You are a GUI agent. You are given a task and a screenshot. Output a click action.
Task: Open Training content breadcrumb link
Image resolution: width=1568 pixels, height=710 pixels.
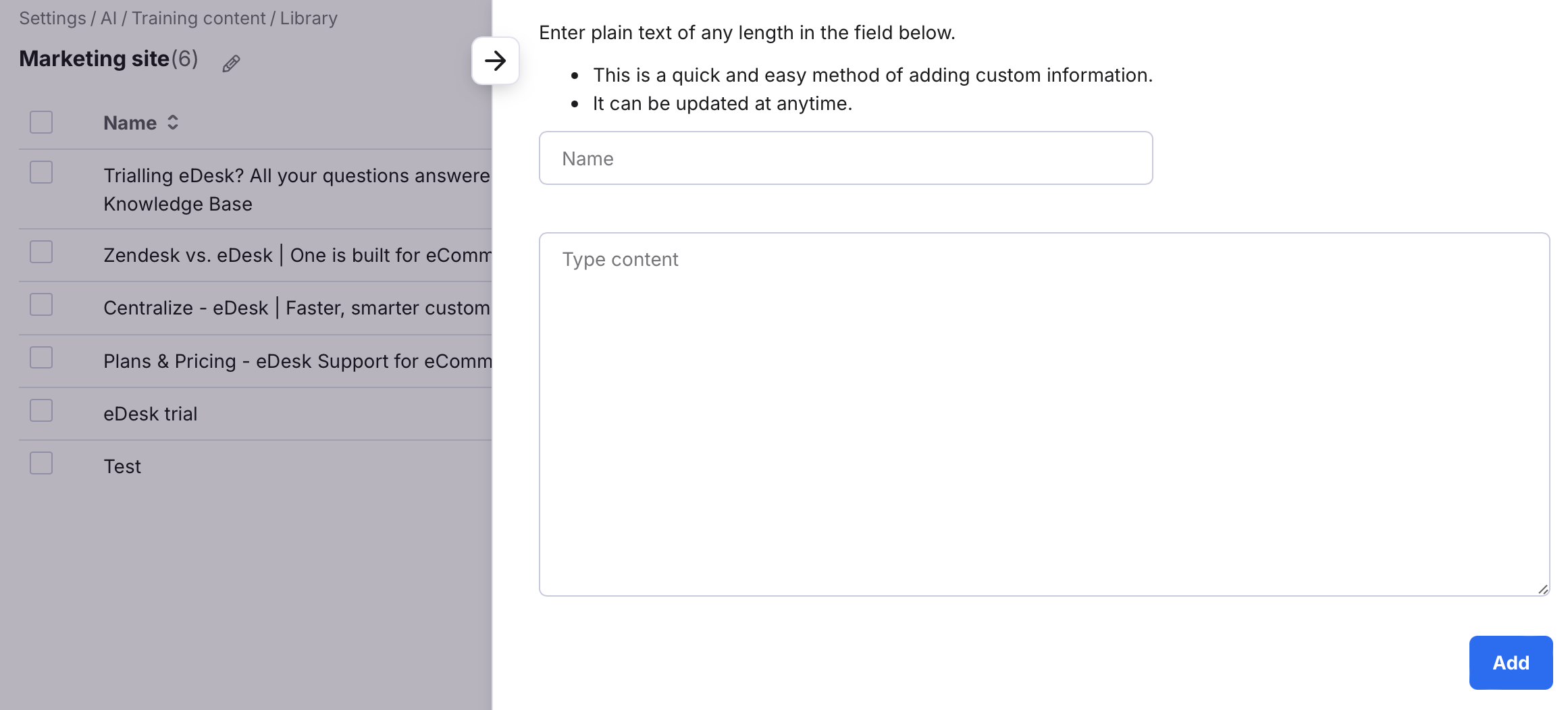pyautogui.click(x=199, y=18)
